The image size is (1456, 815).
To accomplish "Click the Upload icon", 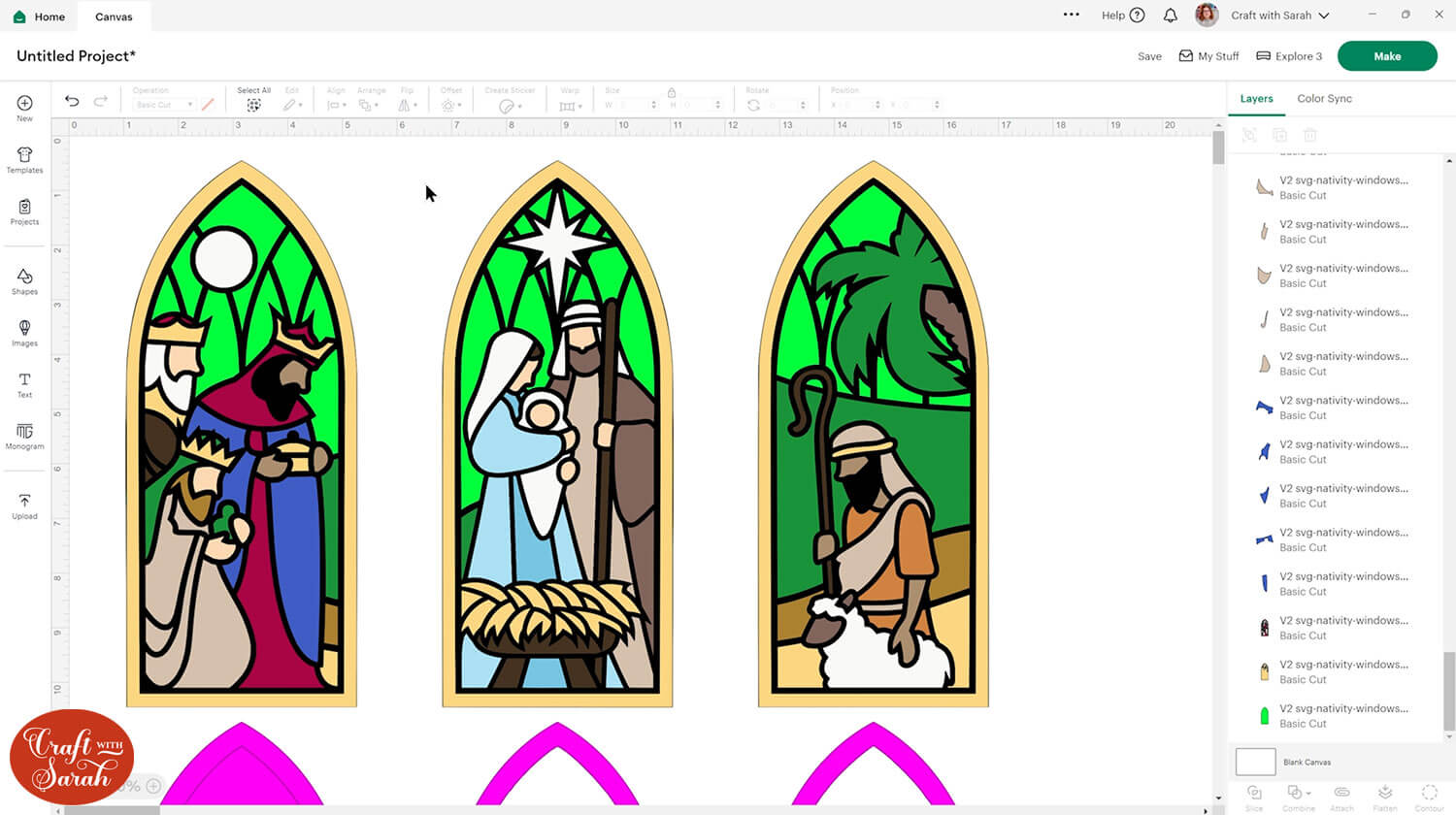I will 24,506.
